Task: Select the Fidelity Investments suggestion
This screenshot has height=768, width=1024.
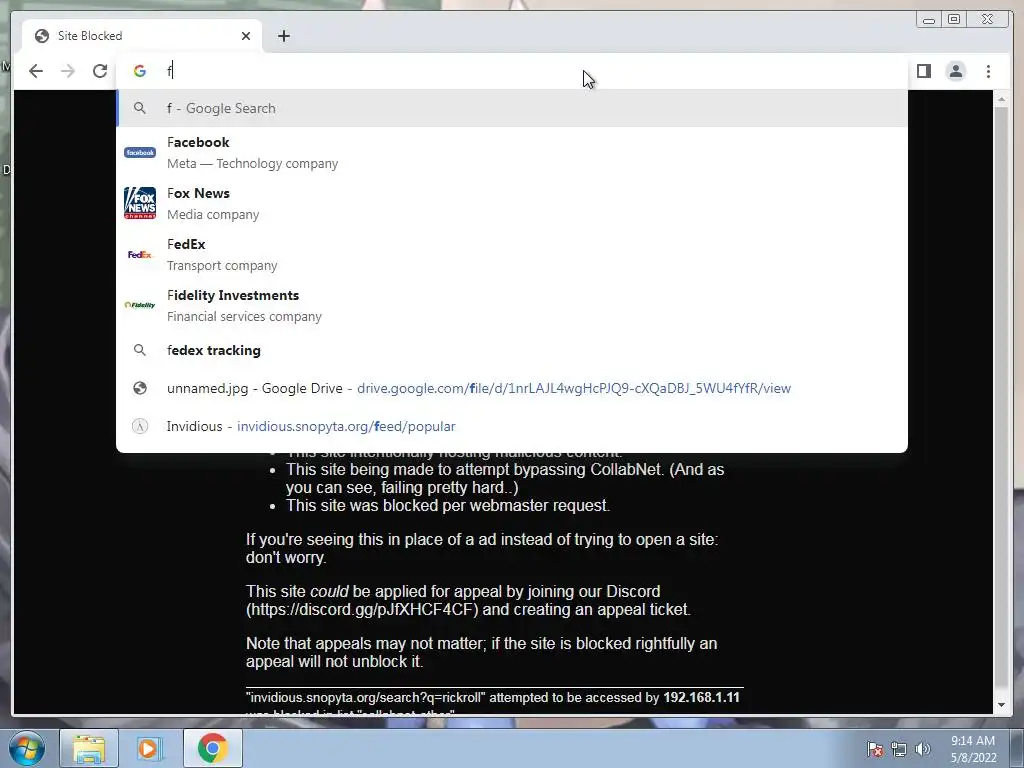Action: [511, 305]
